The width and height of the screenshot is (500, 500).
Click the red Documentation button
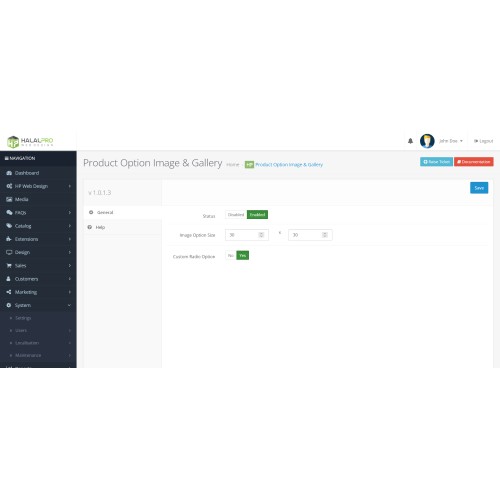[x=474, y=162]
